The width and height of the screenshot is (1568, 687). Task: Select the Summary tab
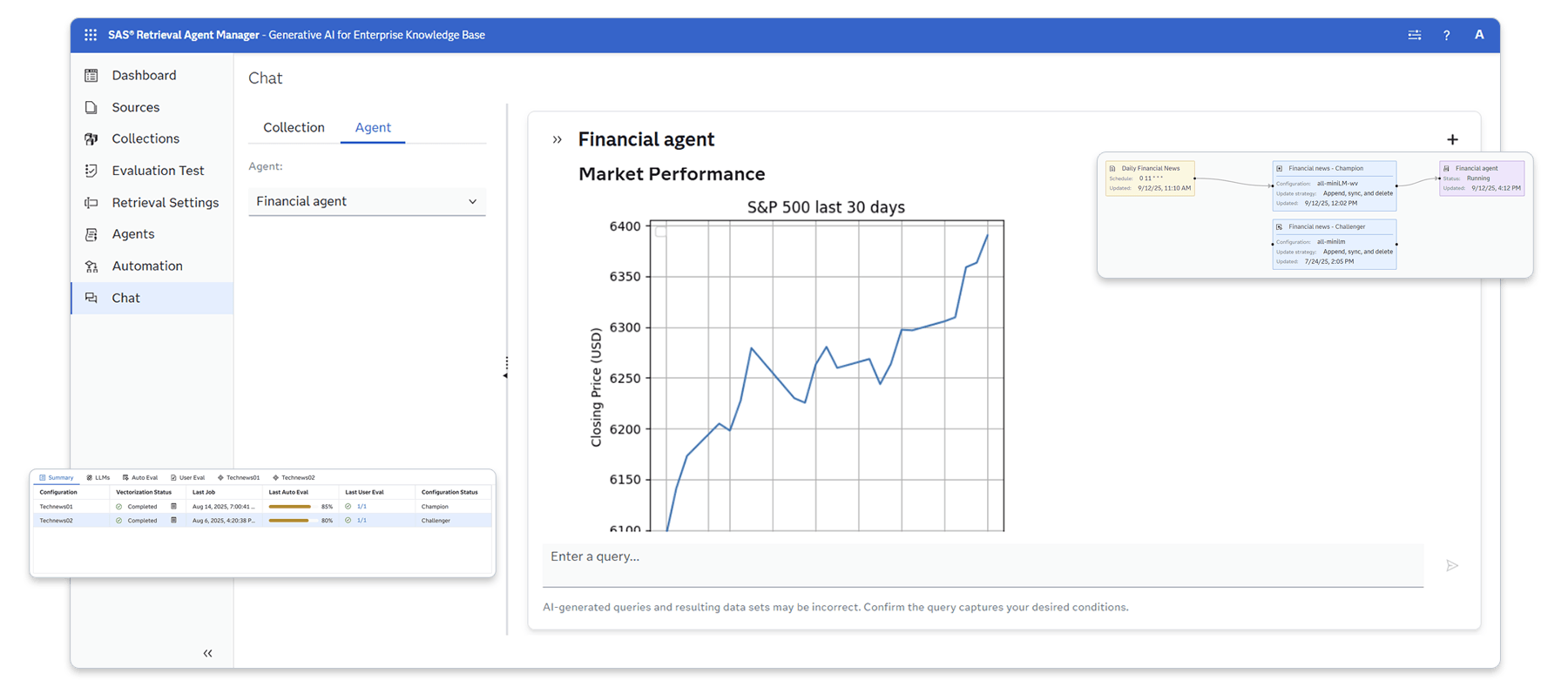coord(57,477)
